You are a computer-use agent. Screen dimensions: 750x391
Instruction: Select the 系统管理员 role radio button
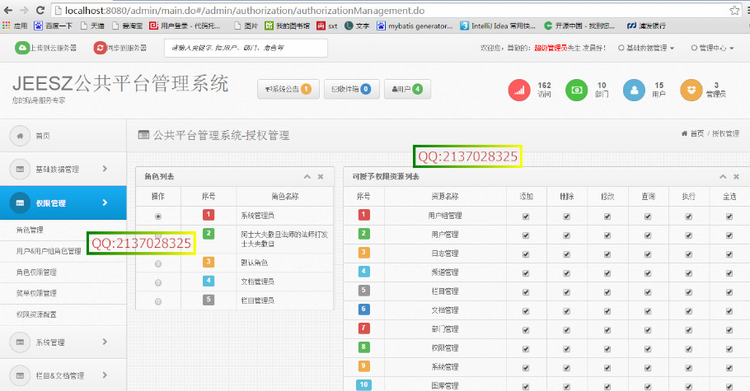point(158,216)
